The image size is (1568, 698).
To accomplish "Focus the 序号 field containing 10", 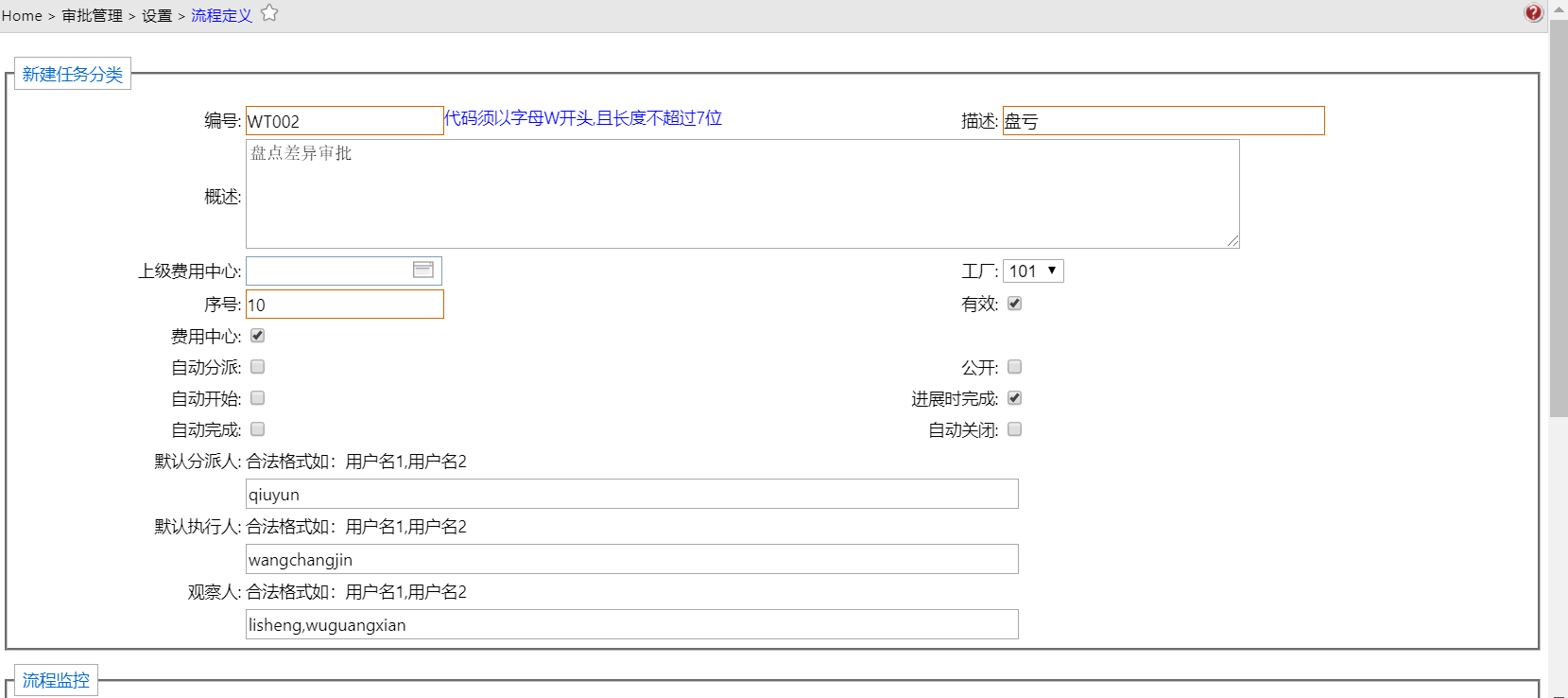I will 345,305.
